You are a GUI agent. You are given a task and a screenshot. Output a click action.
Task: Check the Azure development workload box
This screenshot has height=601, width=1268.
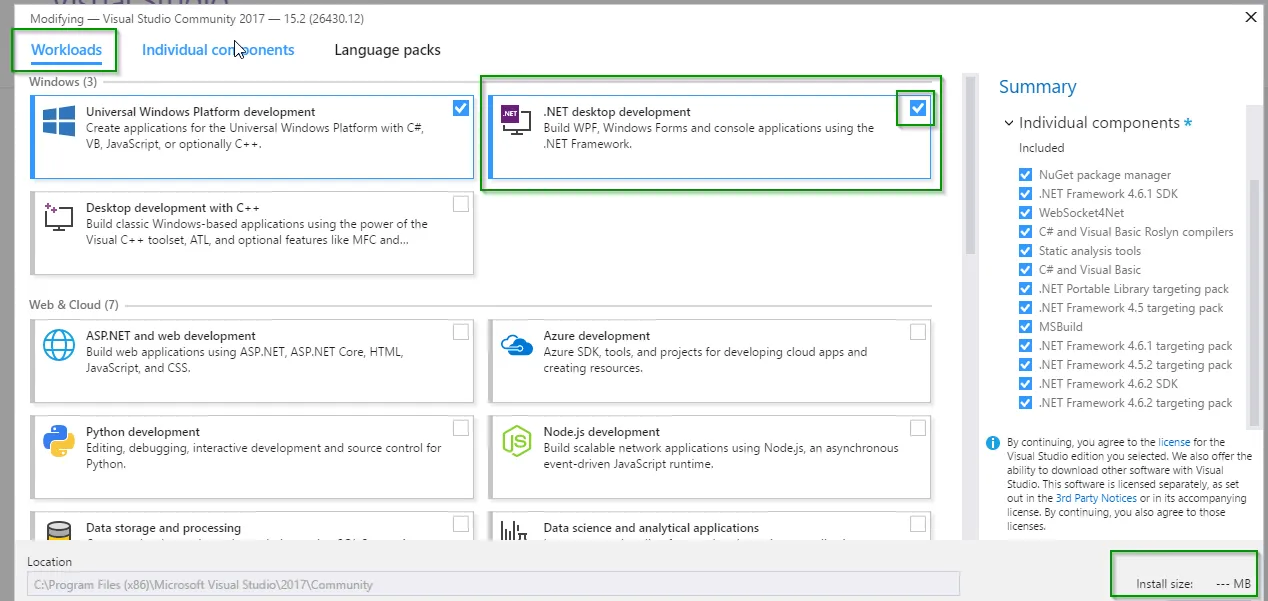(917, 332)
